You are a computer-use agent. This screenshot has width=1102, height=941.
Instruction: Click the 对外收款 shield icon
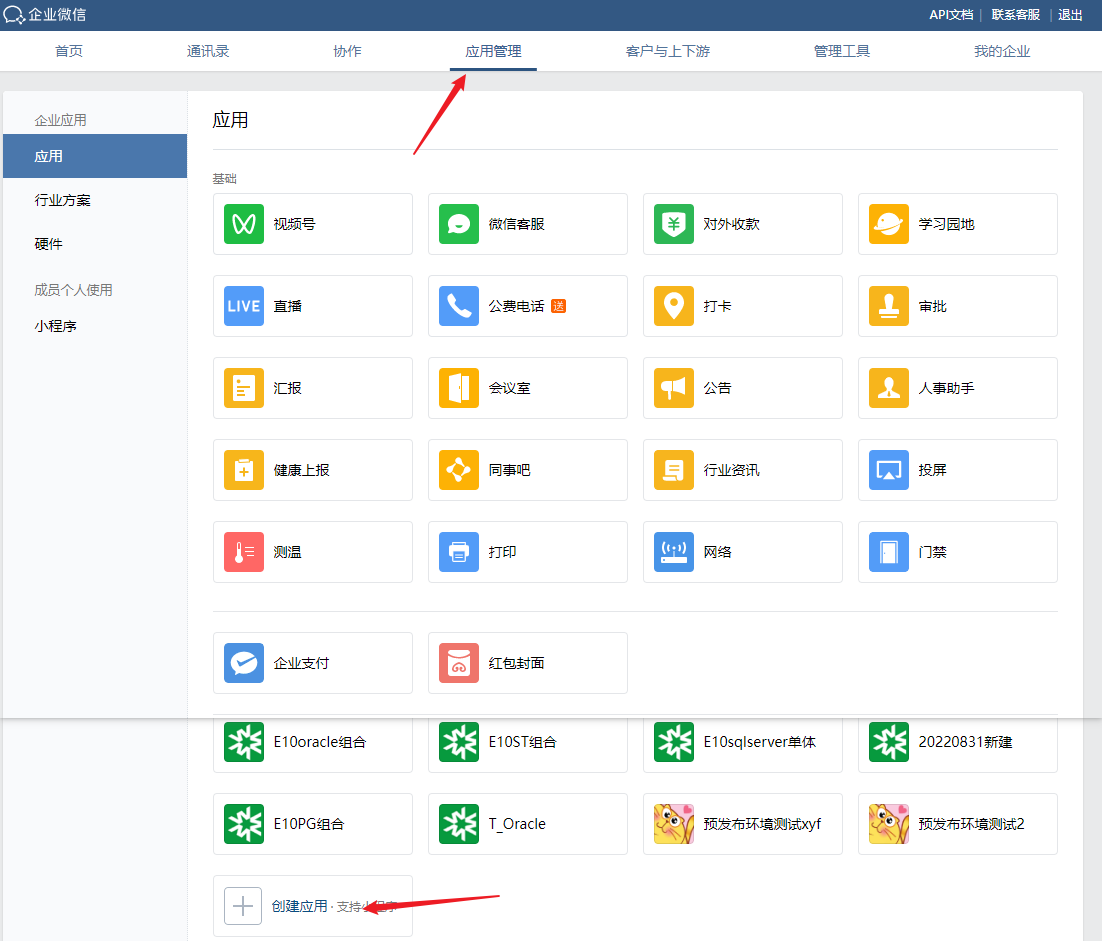coord(674,224)
